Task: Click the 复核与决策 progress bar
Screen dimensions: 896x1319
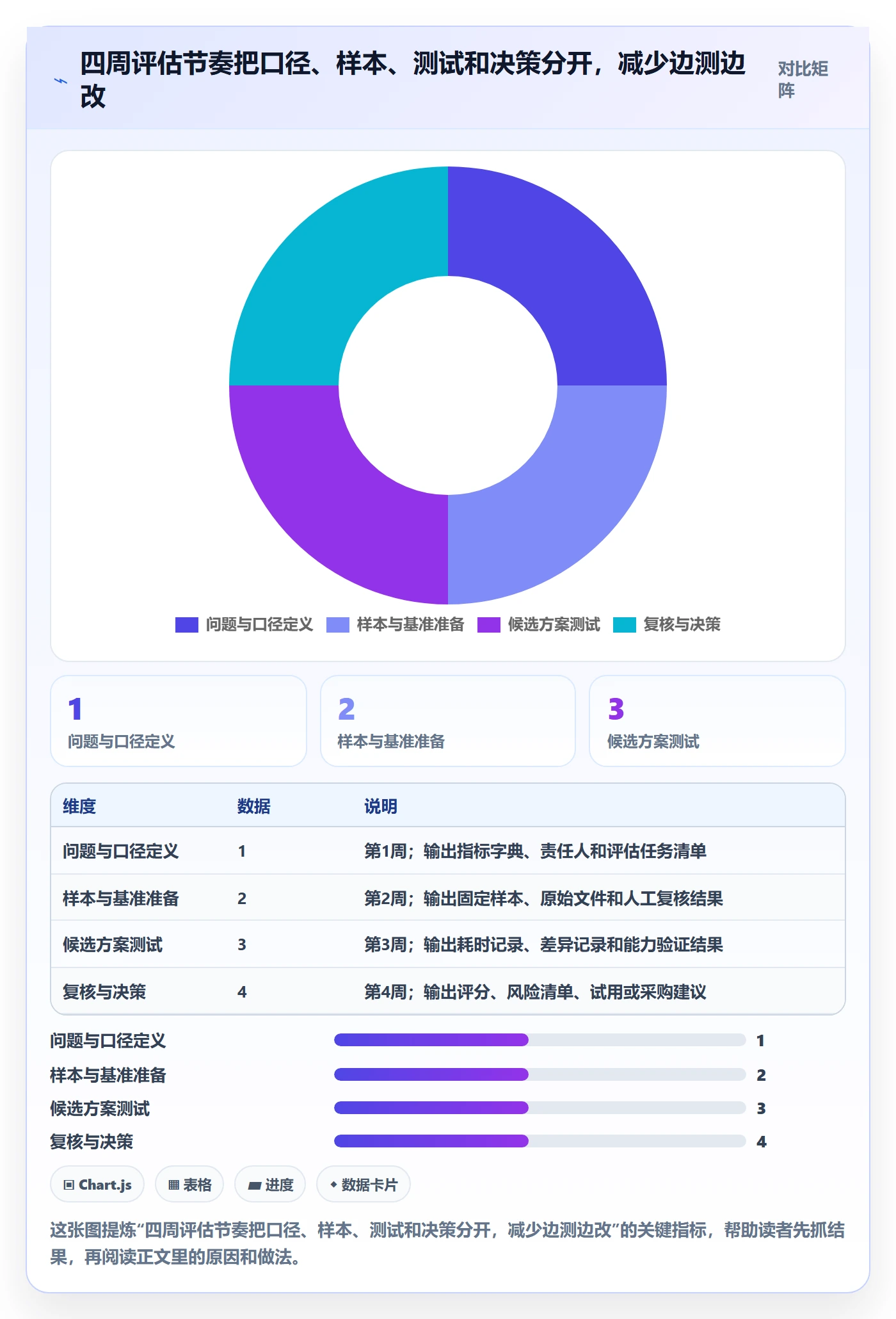Action: click(540, 1141)
